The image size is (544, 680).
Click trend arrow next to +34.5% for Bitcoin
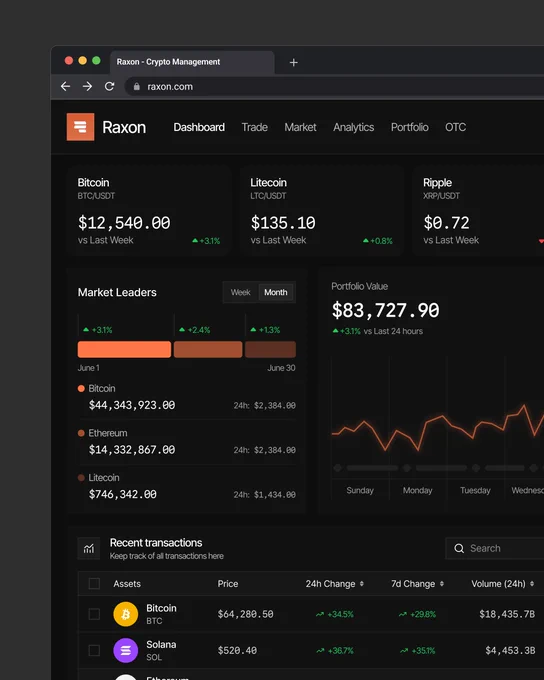coord(320,614)
